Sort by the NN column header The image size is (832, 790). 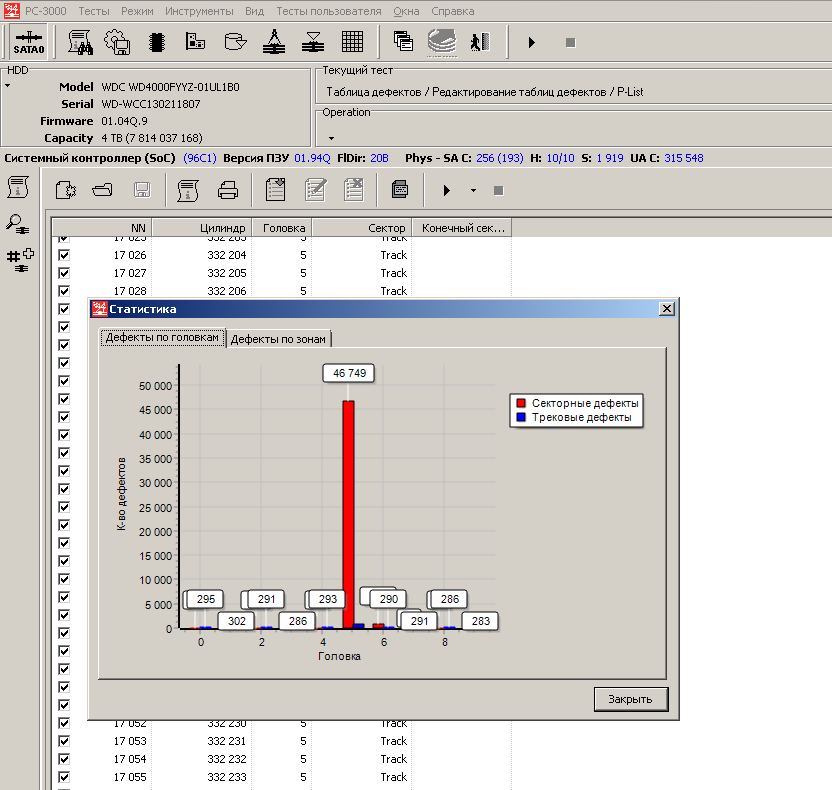click(x=102, y=228)
